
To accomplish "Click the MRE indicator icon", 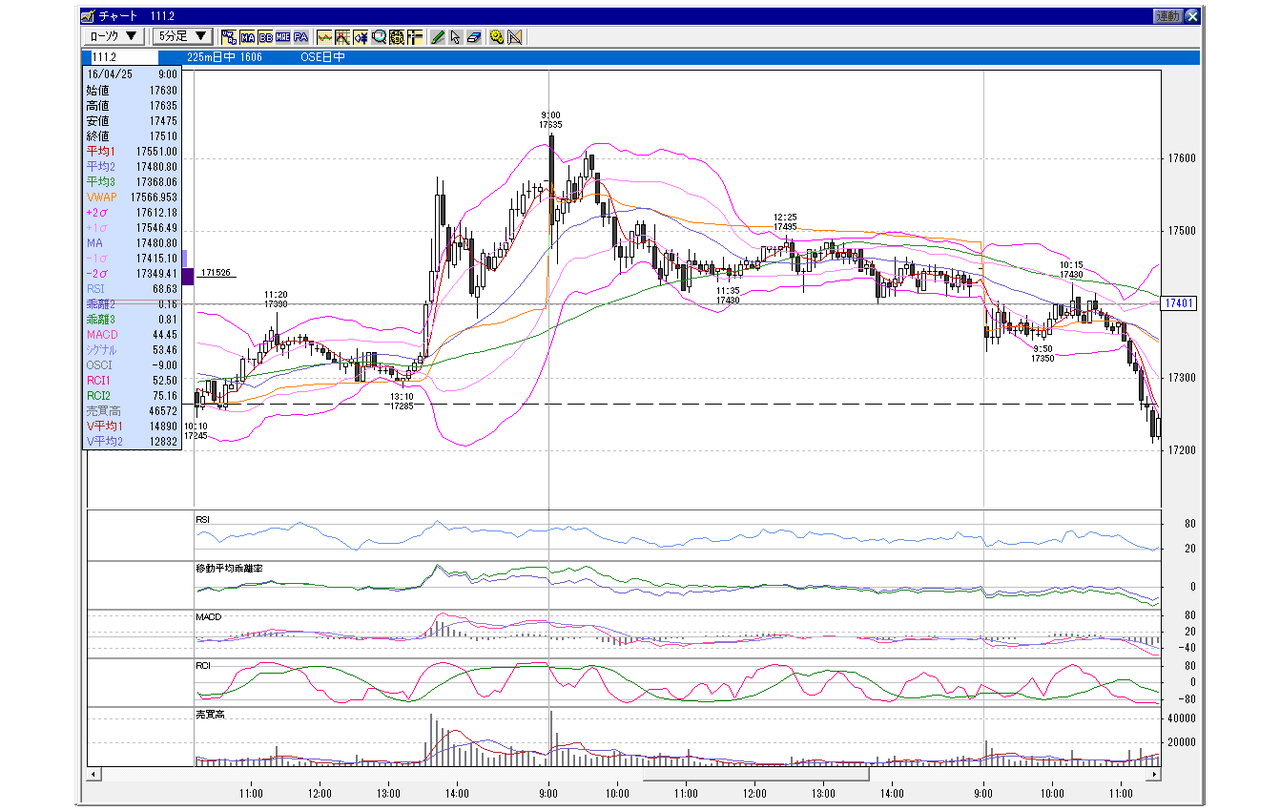I will [283, 37].
